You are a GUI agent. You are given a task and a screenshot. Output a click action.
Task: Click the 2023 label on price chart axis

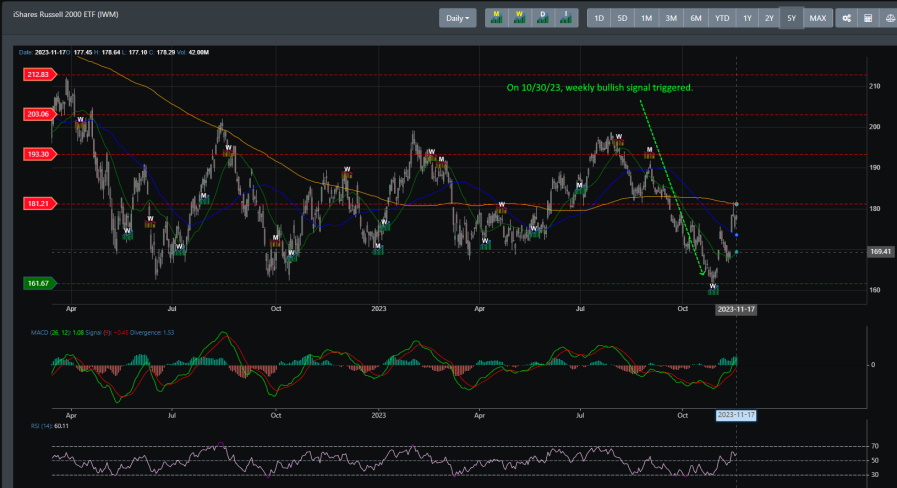379,309
